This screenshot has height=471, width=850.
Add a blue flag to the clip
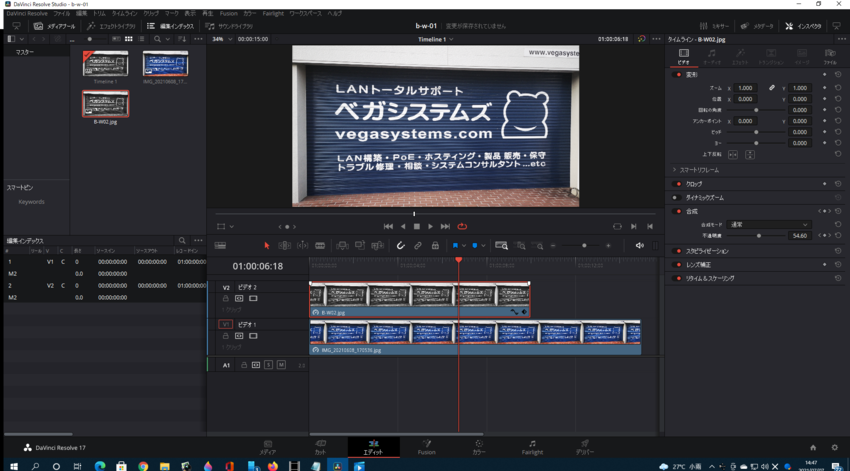click(455, 246)
